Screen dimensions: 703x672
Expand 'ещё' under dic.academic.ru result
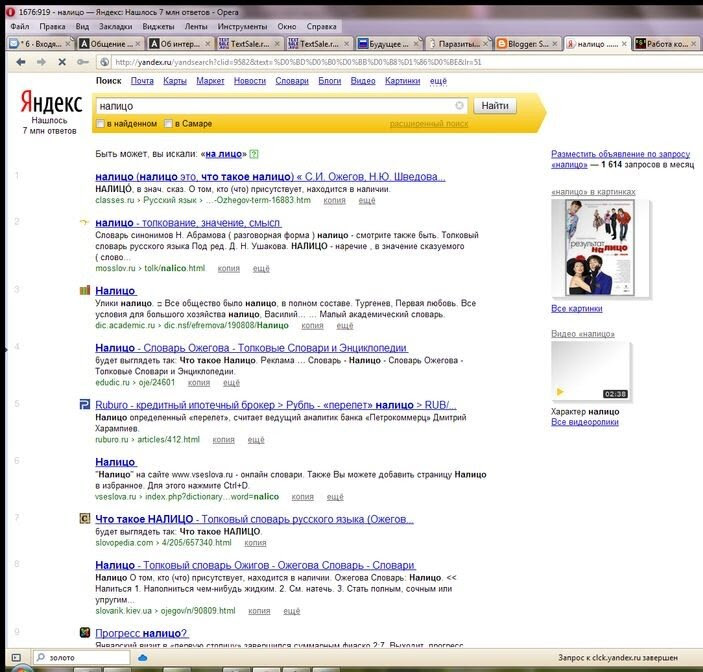coord(345,325)
